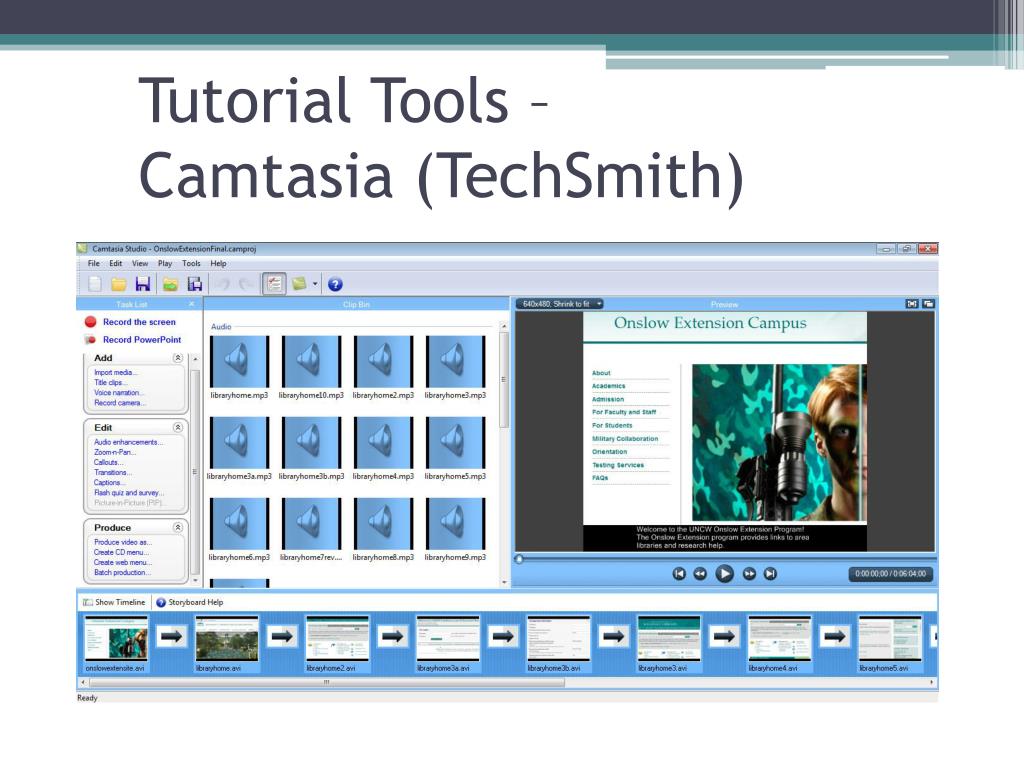Click the full screen preview icon
The width and height of the screenshot is (1024, 768).
pos(912,304)
